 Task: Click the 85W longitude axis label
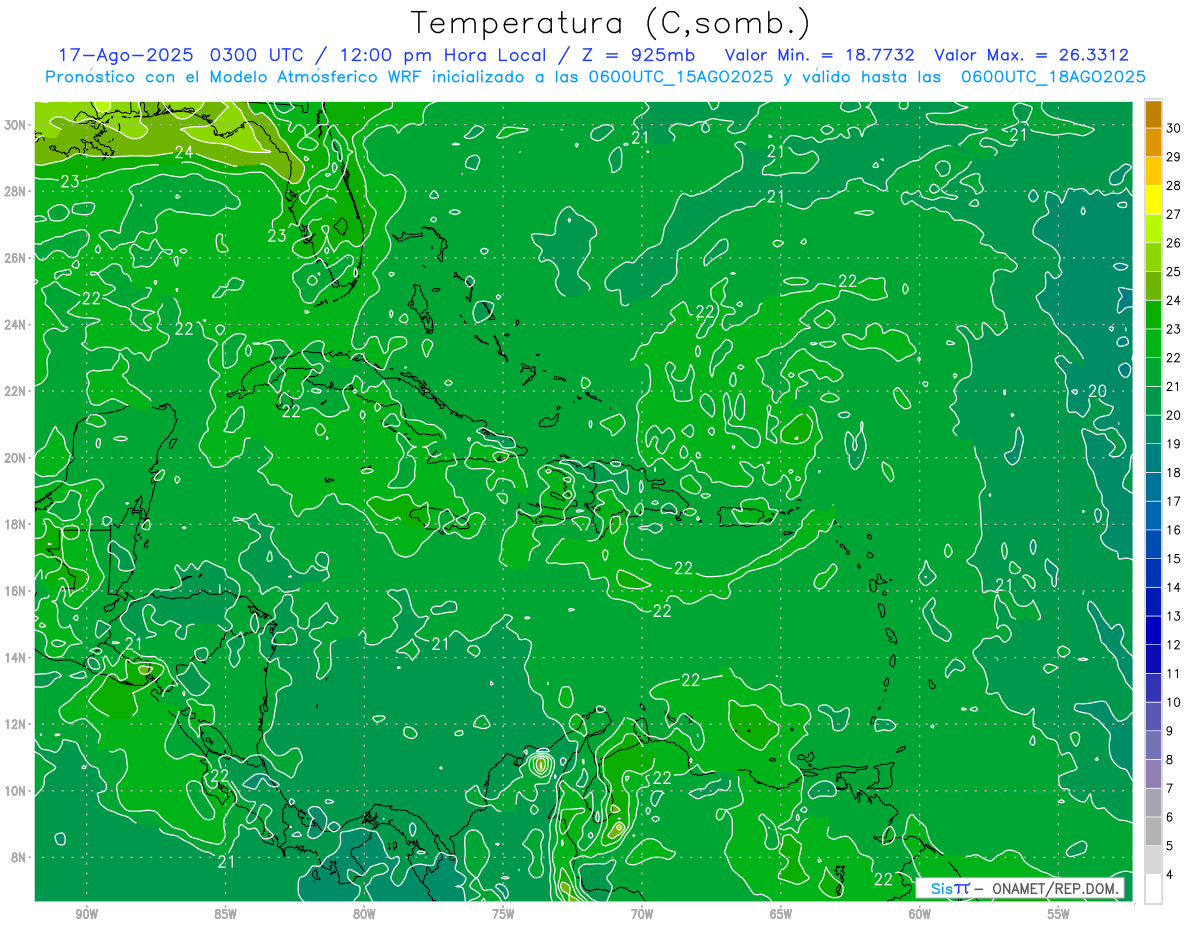pos(226,914)
